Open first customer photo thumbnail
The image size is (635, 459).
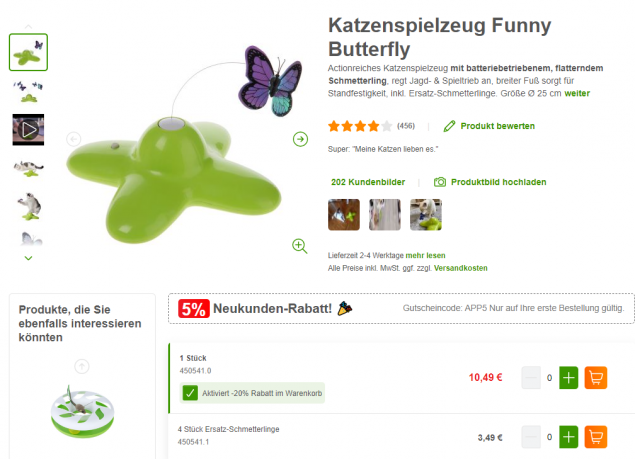[343, 215]
